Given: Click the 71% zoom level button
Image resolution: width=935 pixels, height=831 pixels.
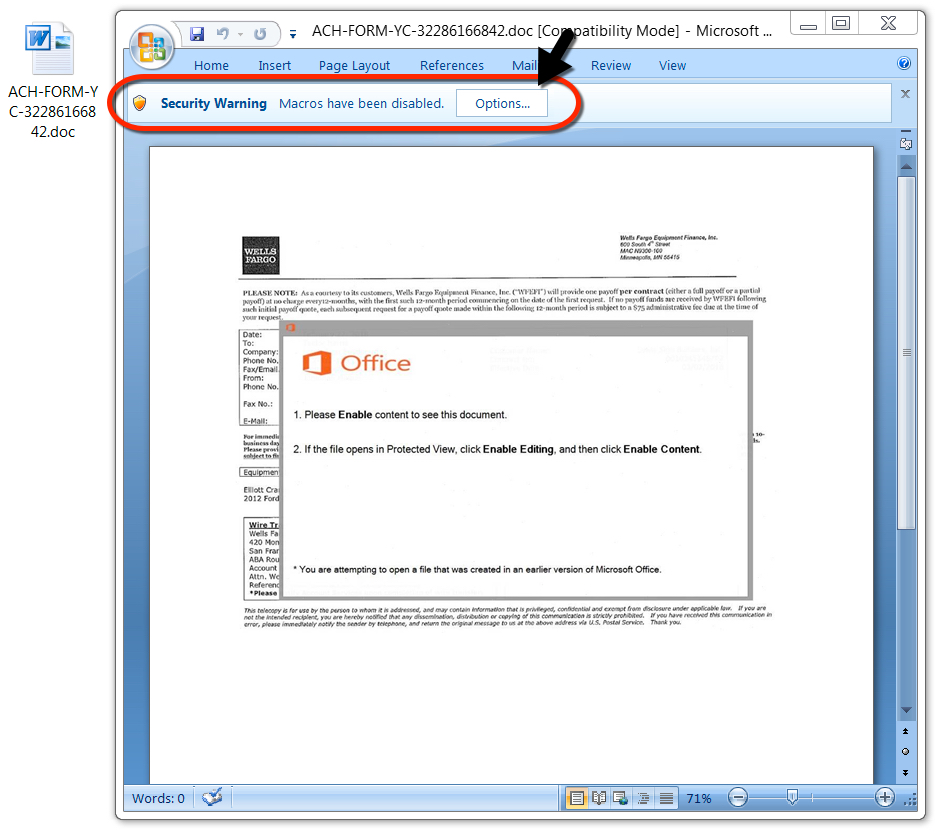Looking at the screenshot, I should [699, 798].
